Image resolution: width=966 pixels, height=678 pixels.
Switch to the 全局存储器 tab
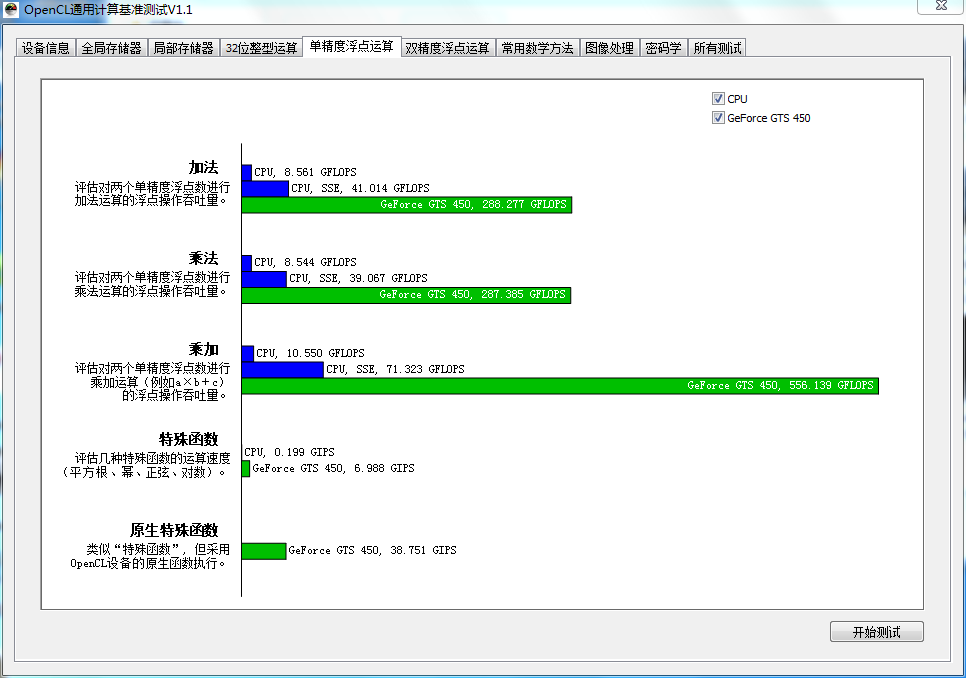(112, 48)
